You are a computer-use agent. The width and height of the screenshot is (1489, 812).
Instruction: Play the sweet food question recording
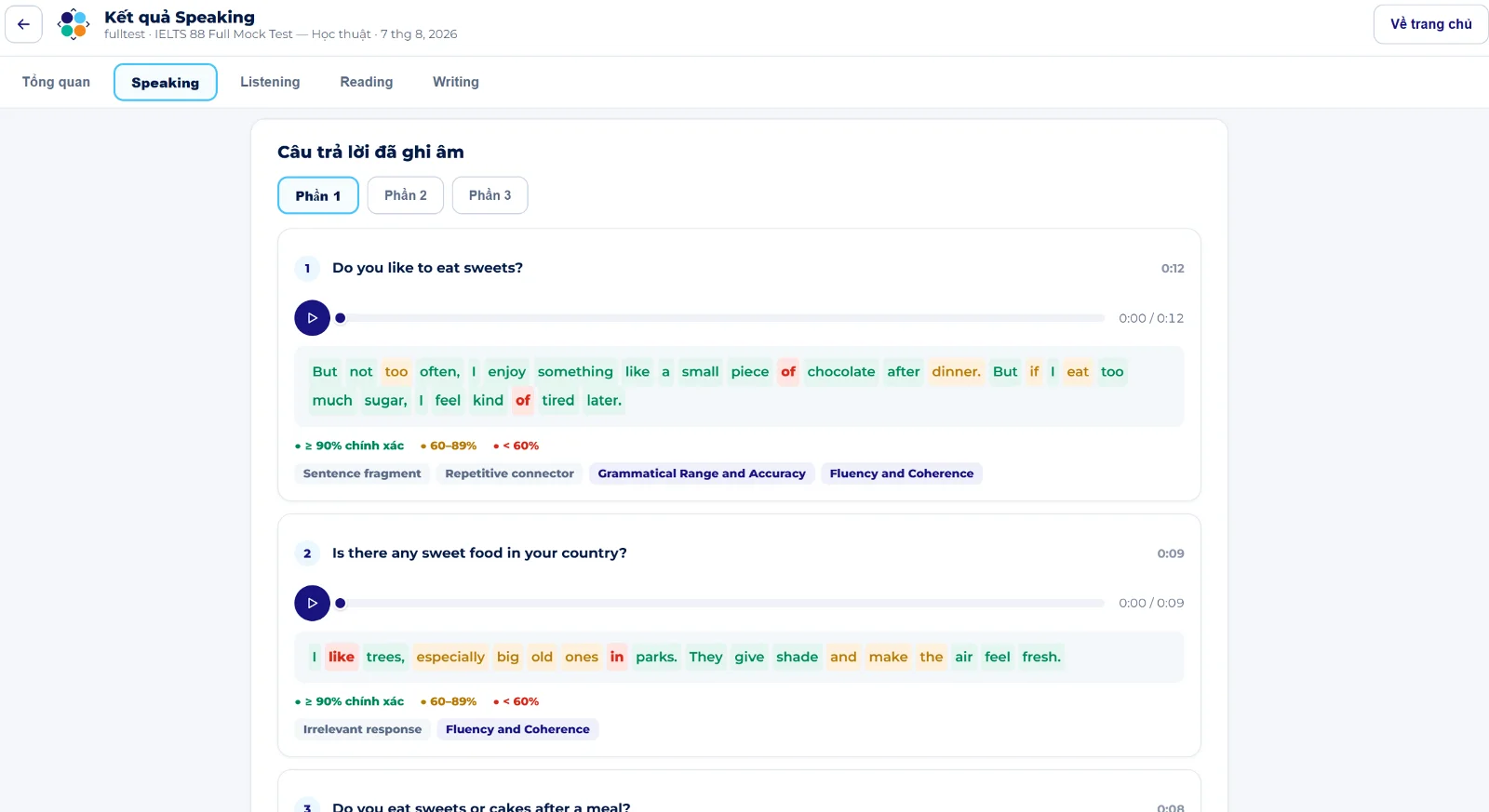click(313, 604)
